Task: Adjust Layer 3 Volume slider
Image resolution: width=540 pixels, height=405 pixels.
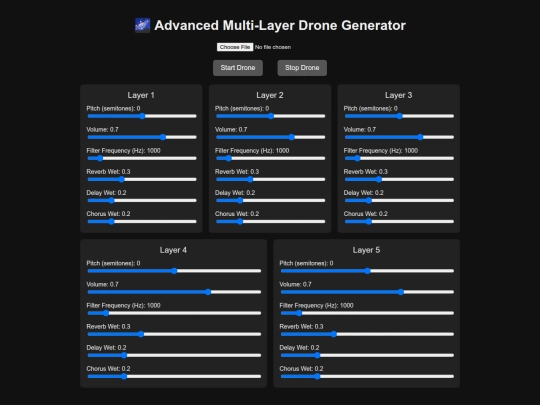Action: [x=399, y=137]
